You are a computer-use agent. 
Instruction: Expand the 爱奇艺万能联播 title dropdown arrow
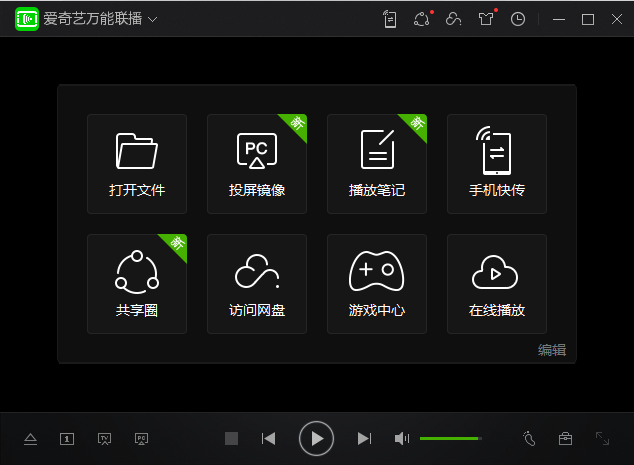click(x=152, y=19)
